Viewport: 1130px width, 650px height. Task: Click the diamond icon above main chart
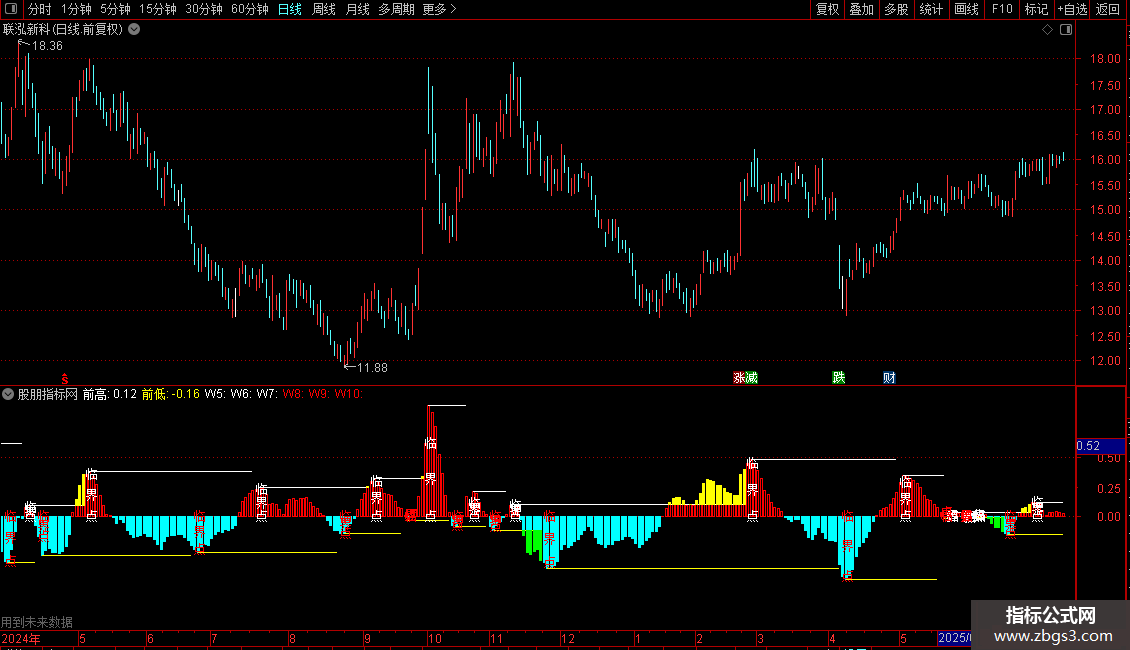tap(1047, 30)
